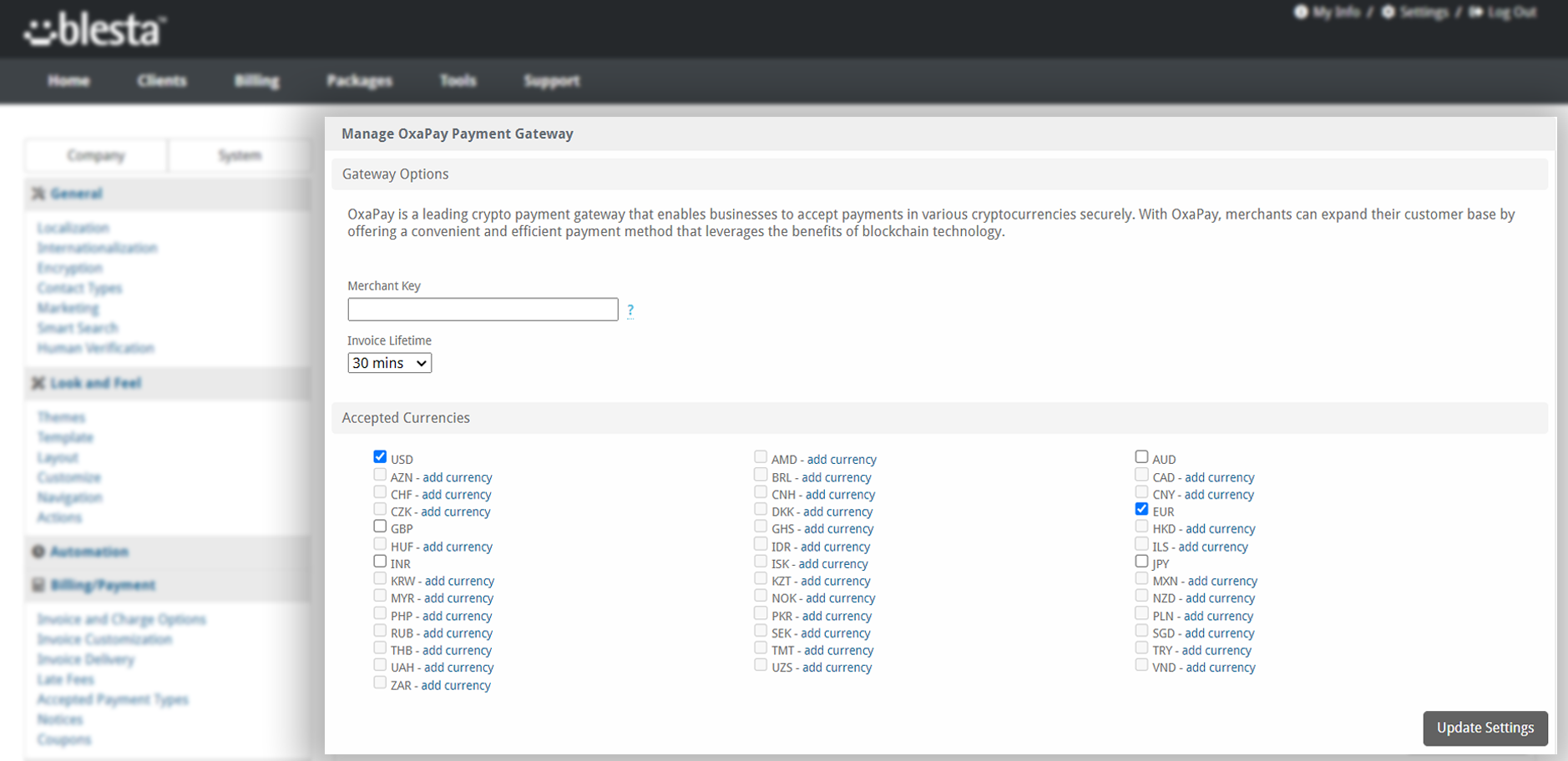Click the Automation section icon
The height and width of the screenshot is (761, 1568).
(x=38, y=552)
